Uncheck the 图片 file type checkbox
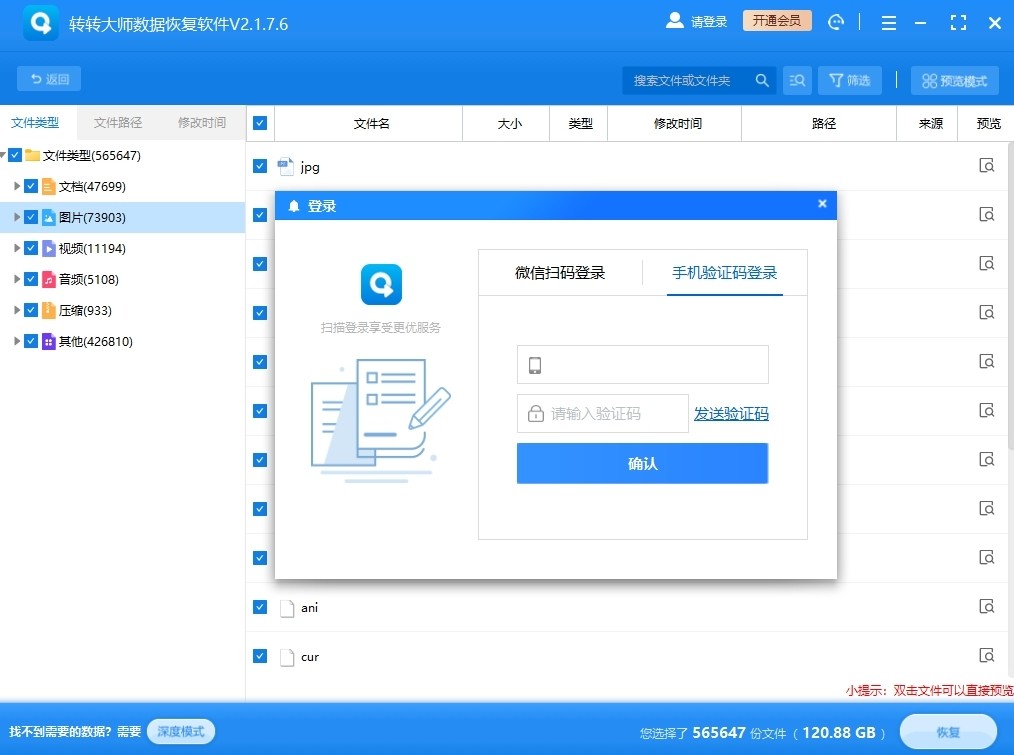 tap(29, 216)
